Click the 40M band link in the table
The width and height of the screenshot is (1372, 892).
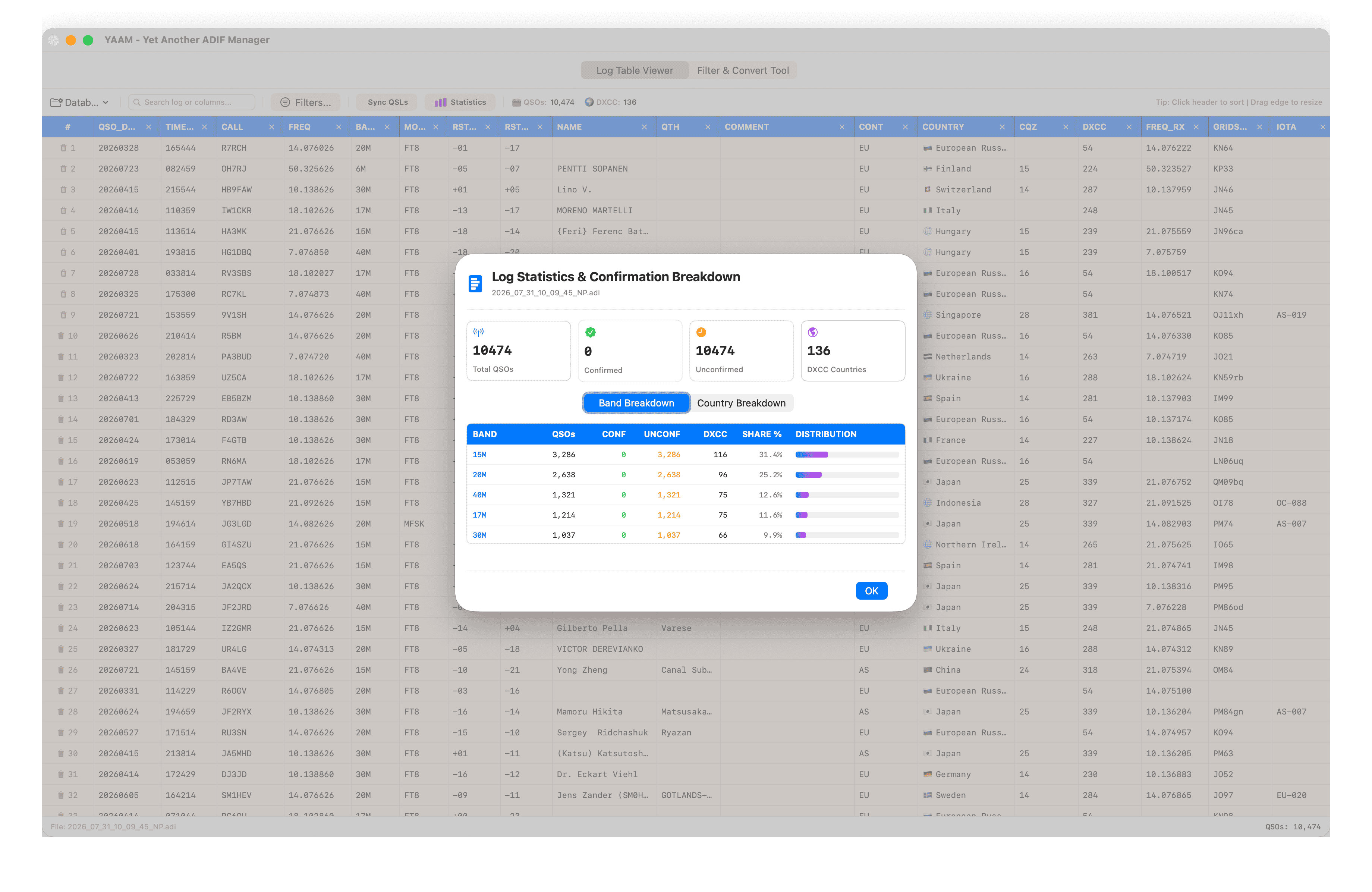tap(479, 495)
